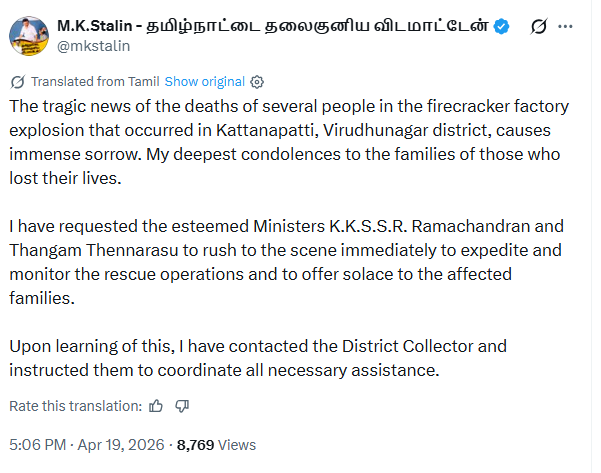601x473 pixels.
Task: Click the Grok icon beside the more options button
Action: (x=540, y=27)
